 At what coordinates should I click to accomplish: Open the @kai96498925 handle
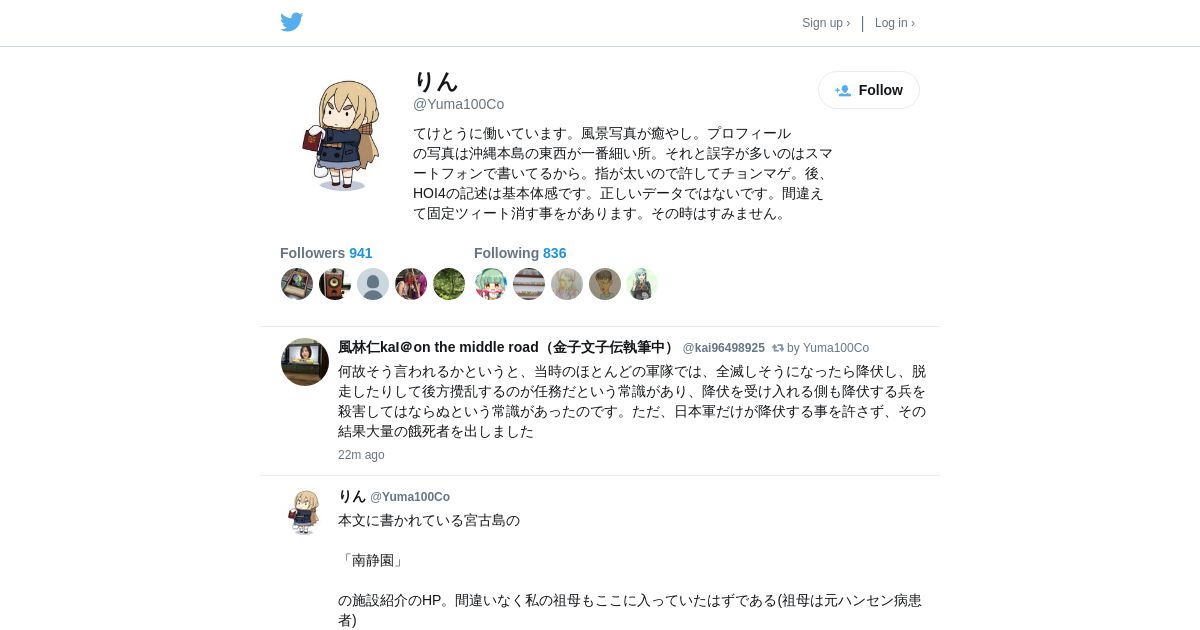724,348
